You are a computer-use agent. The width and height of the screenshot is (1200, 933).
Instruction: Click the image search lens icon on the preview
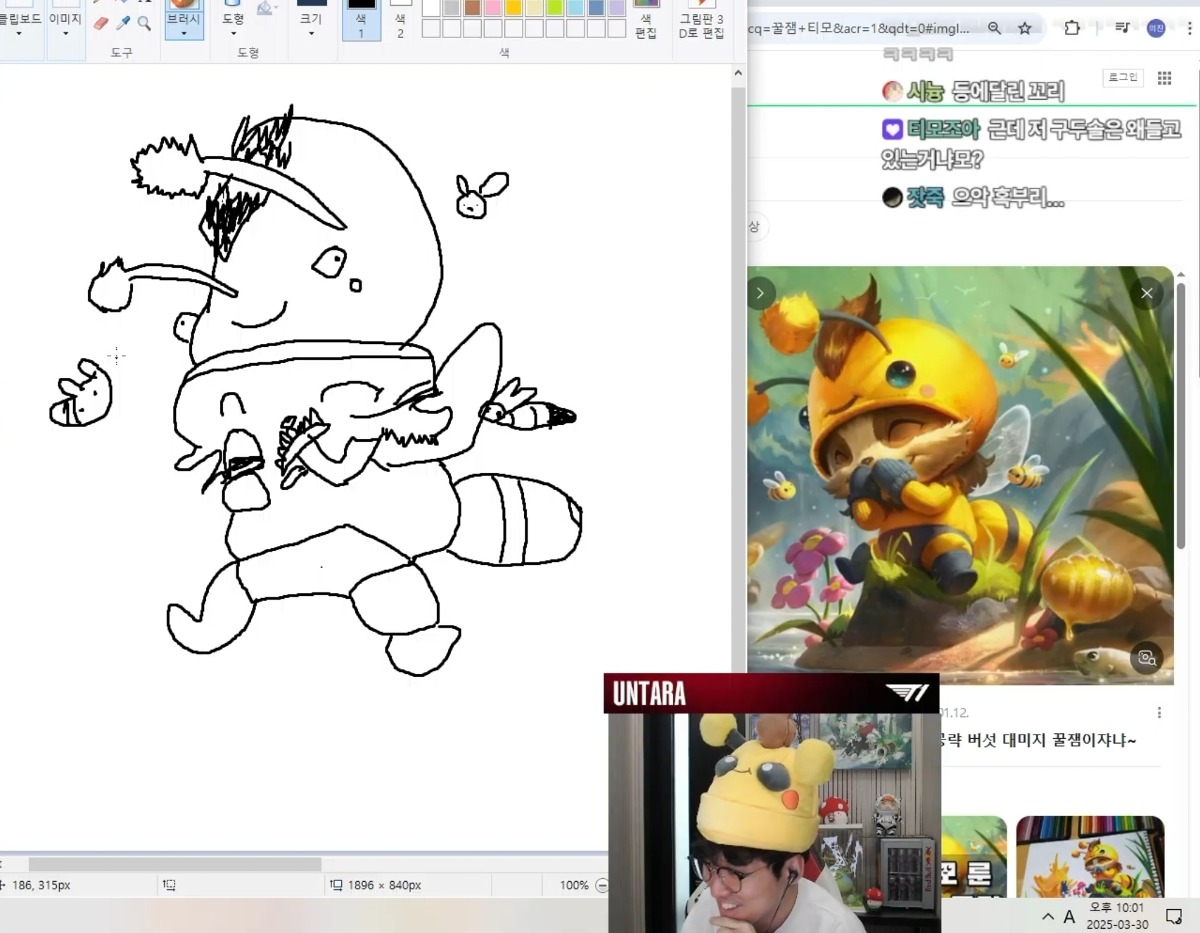(1146, 657)
